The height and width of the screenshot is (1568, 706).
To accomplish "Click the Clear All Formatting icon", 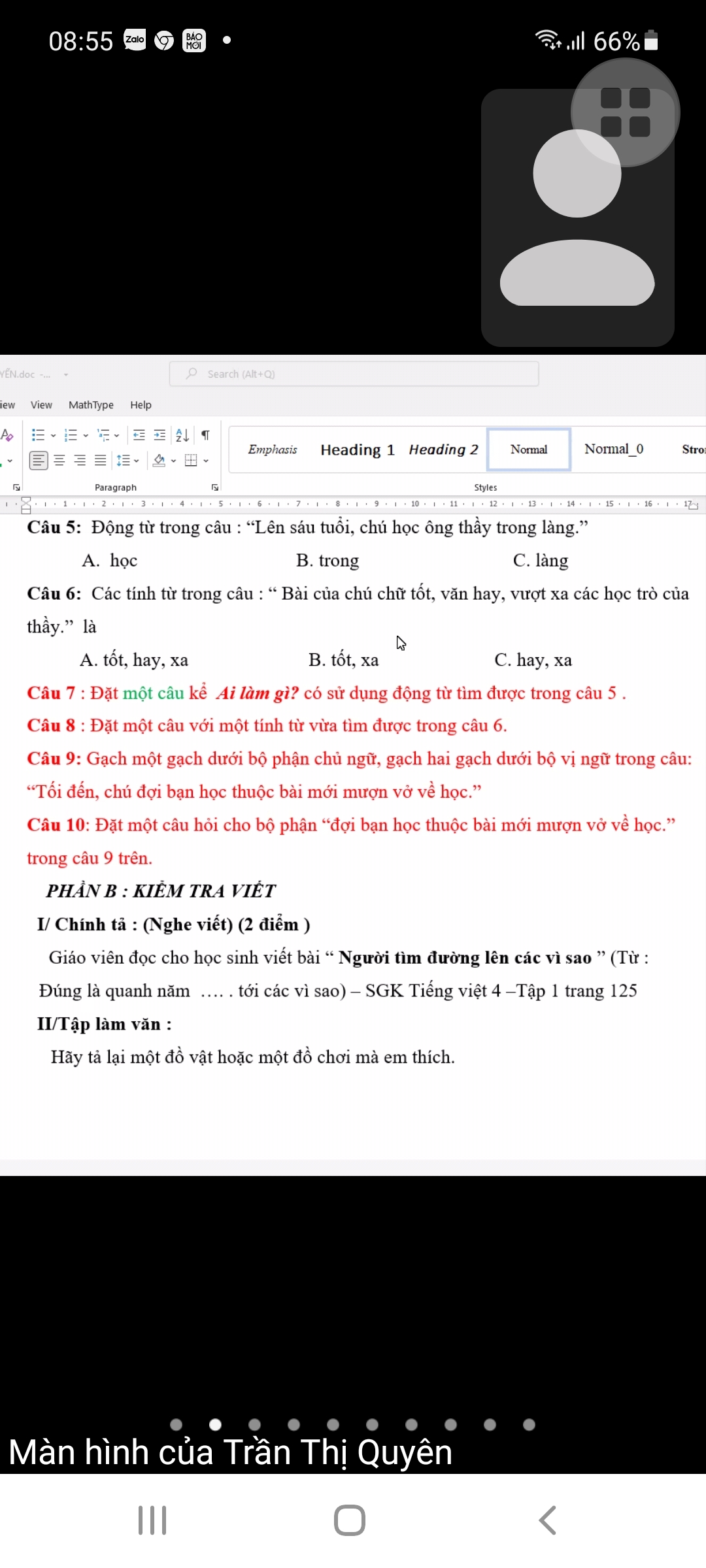I will (7, 435).
